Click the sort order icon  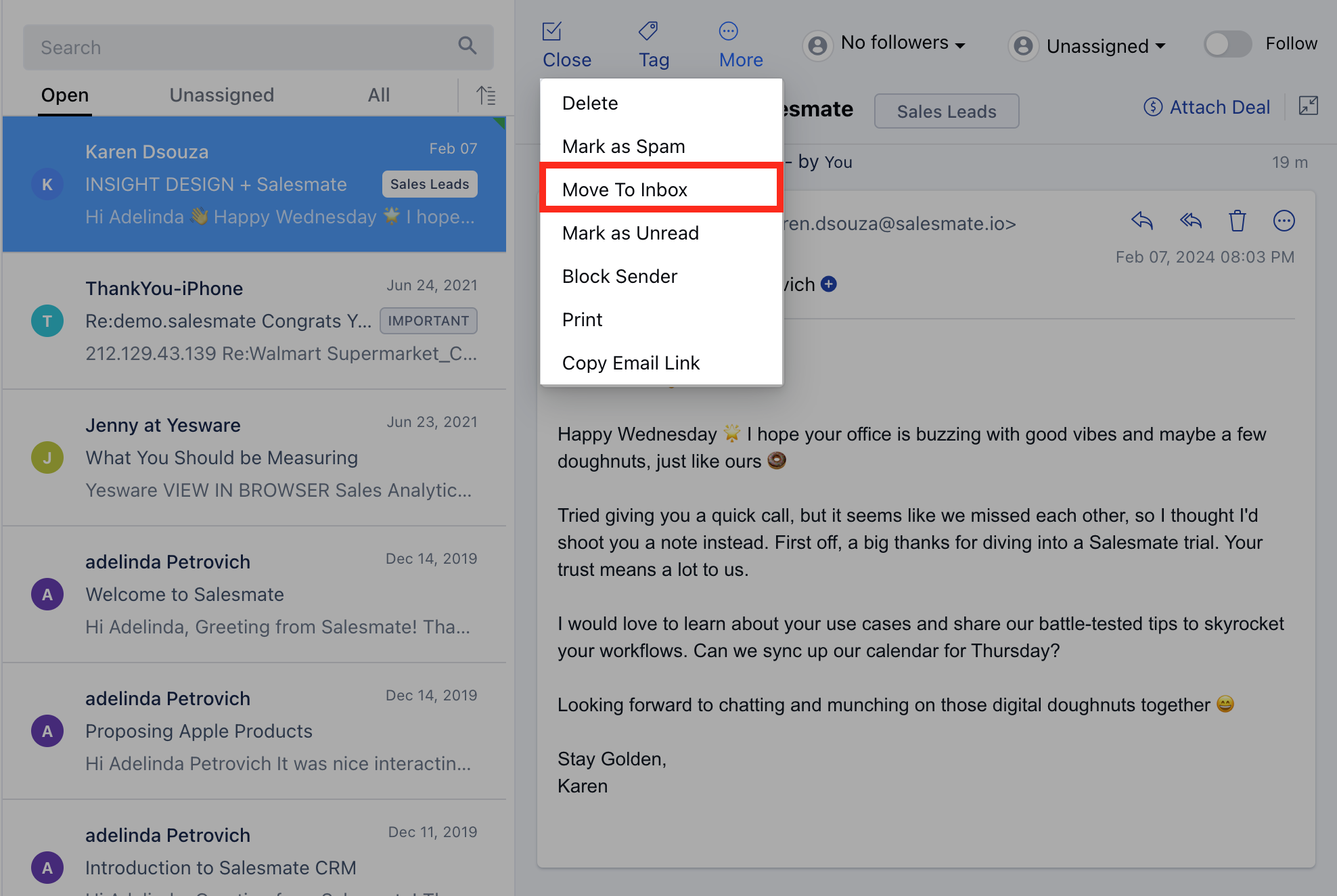tap(486, 95)
